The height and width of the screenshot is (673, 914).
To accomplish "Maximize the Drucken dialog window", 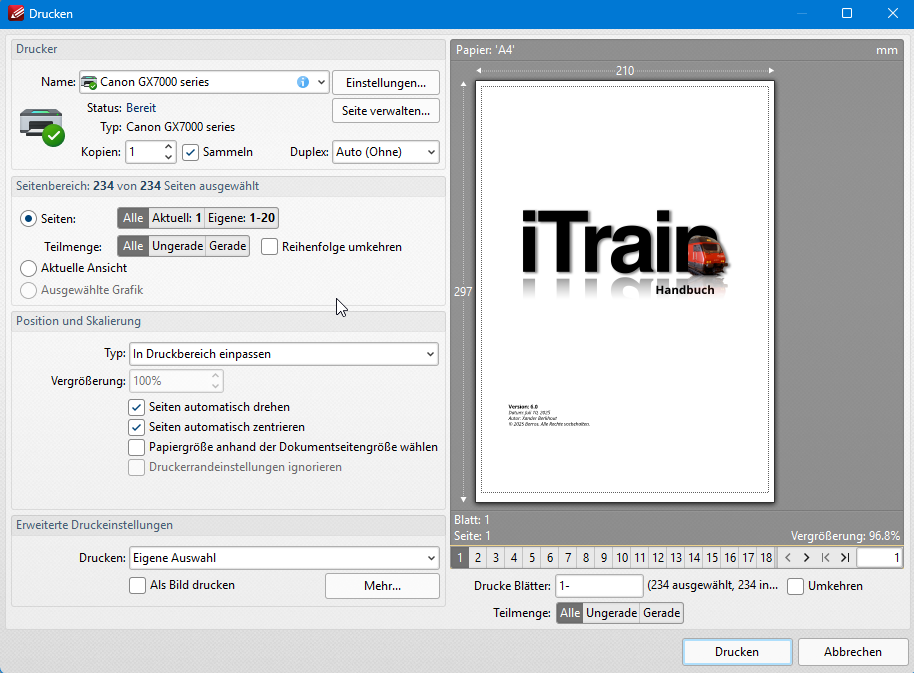I will (847, 13).
